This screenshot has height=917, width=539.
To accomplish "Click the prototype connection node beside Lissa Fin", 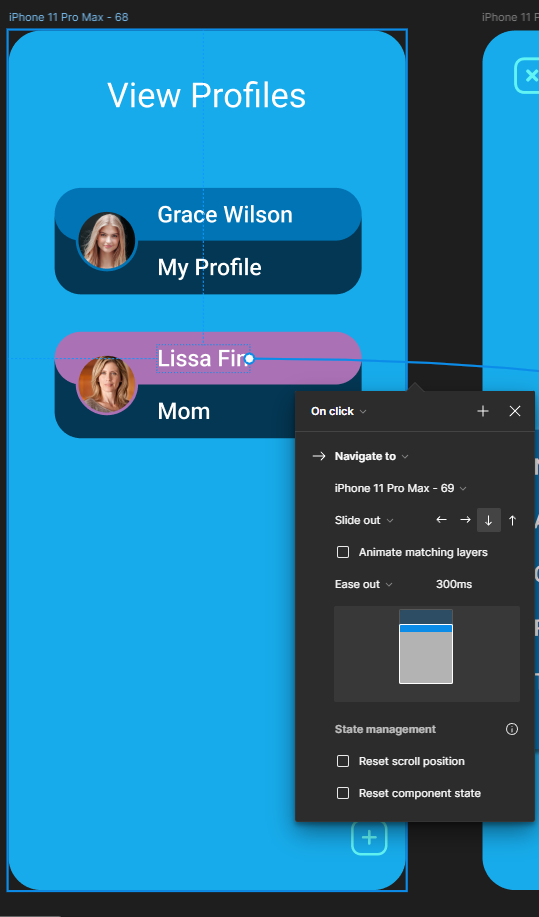I will pyautogui.click(x=249, y=358).
